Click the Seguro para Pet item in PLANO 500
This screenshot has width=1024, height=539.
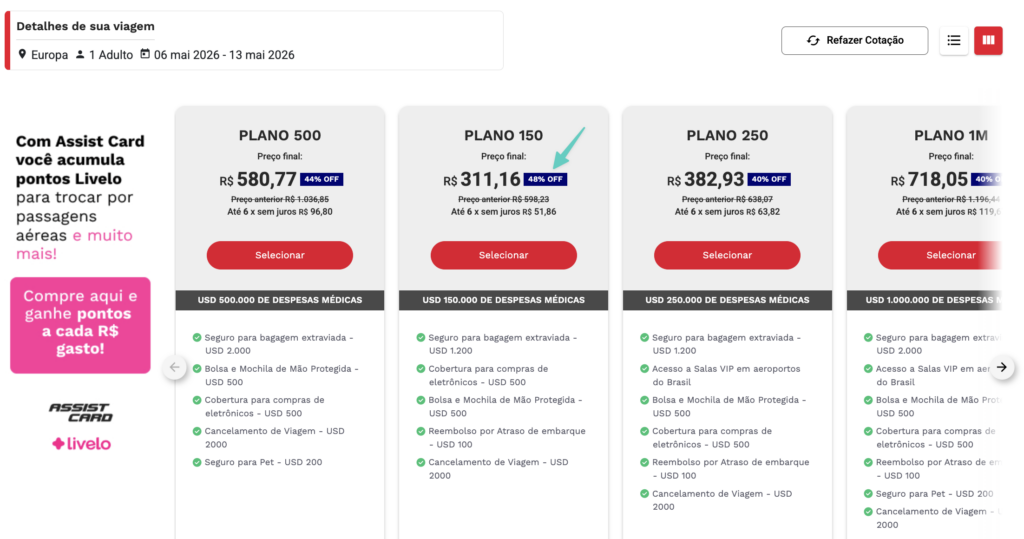click(x=251, y=462)
